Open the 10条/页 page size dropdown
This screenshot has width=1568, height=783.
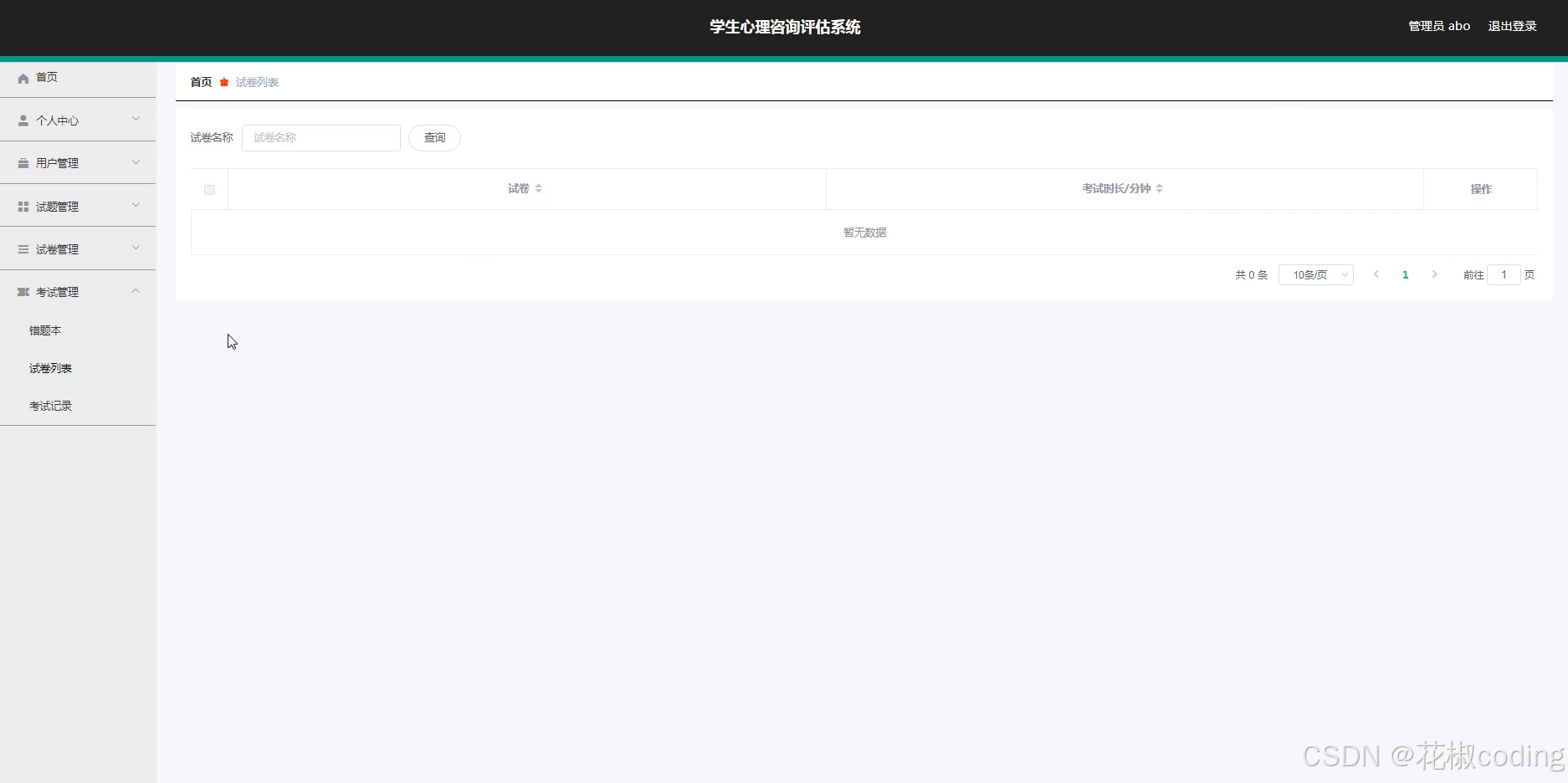point(1315,274)
